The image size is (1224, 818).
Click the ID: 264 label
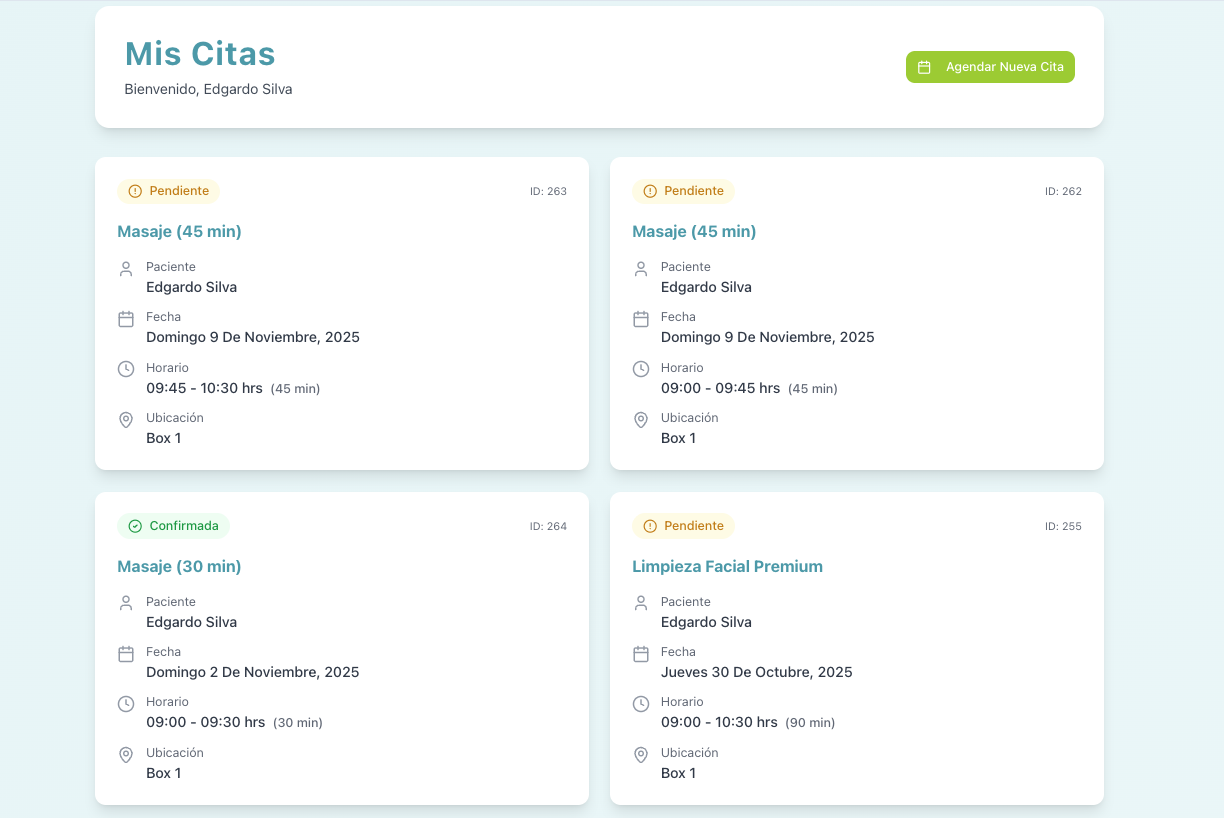(548, 526)
